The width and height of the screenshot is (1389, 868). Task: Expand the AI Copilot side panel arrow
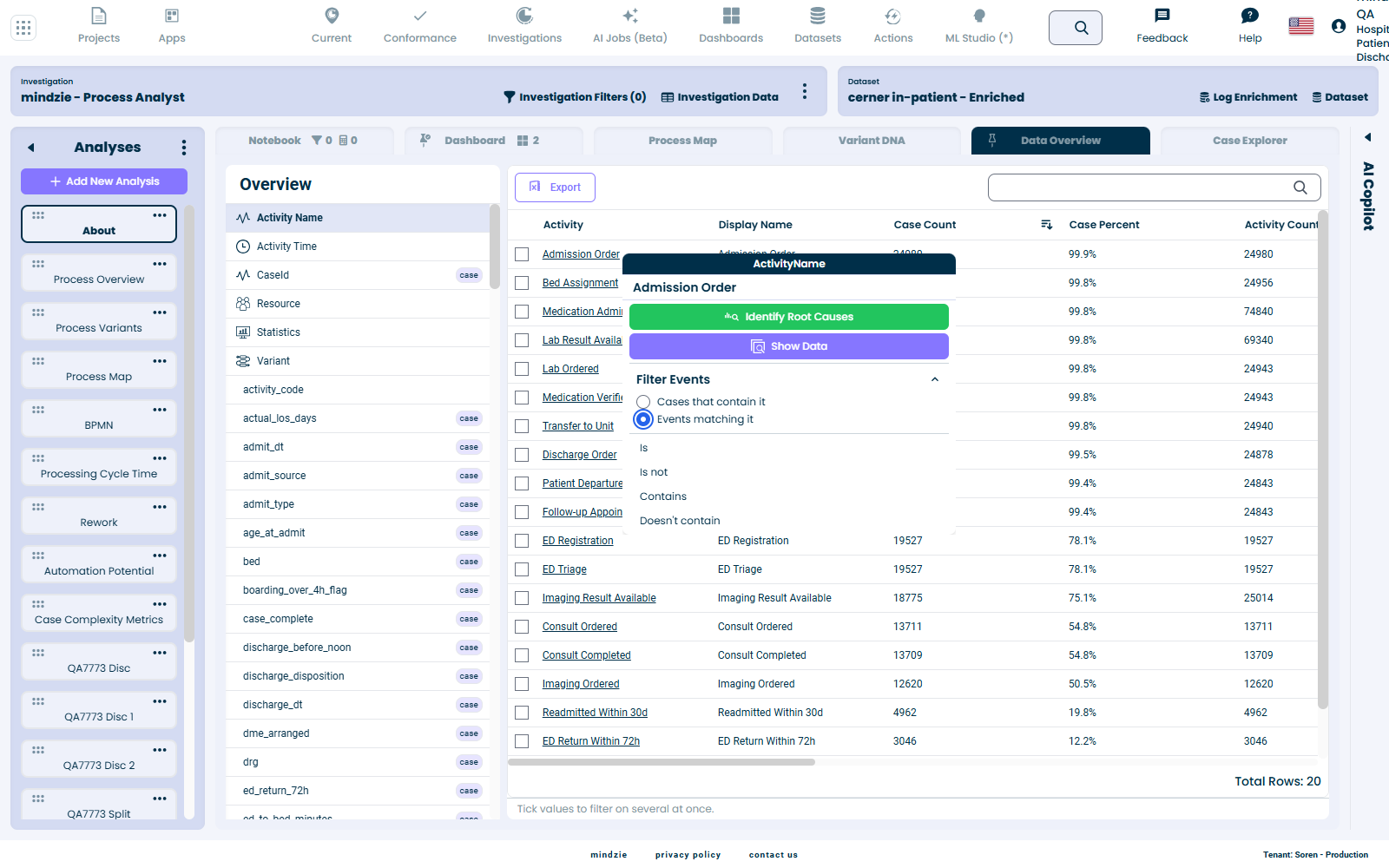tap(1368, 137)
